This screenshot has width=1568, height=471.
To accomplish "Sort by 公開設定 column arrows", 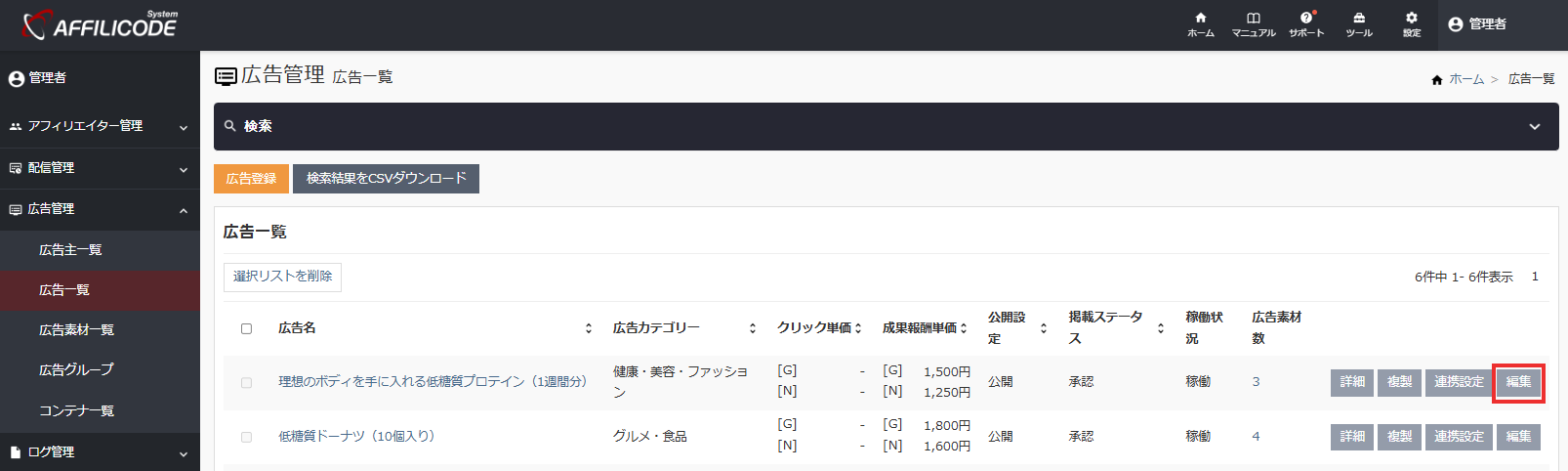I will tap(1043, 328).
